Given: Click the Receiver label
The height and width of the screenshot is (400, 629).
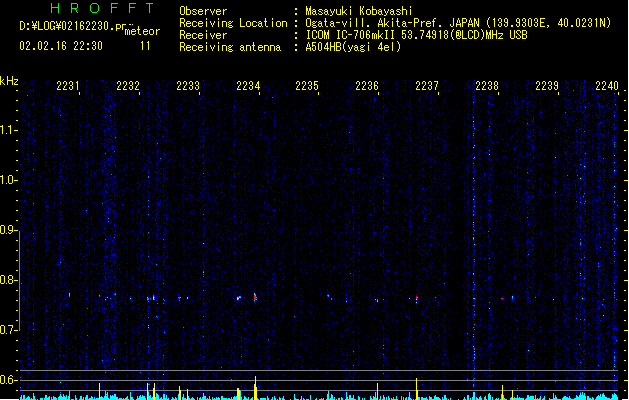Looking at the screenshot, I should click(203, 35).
